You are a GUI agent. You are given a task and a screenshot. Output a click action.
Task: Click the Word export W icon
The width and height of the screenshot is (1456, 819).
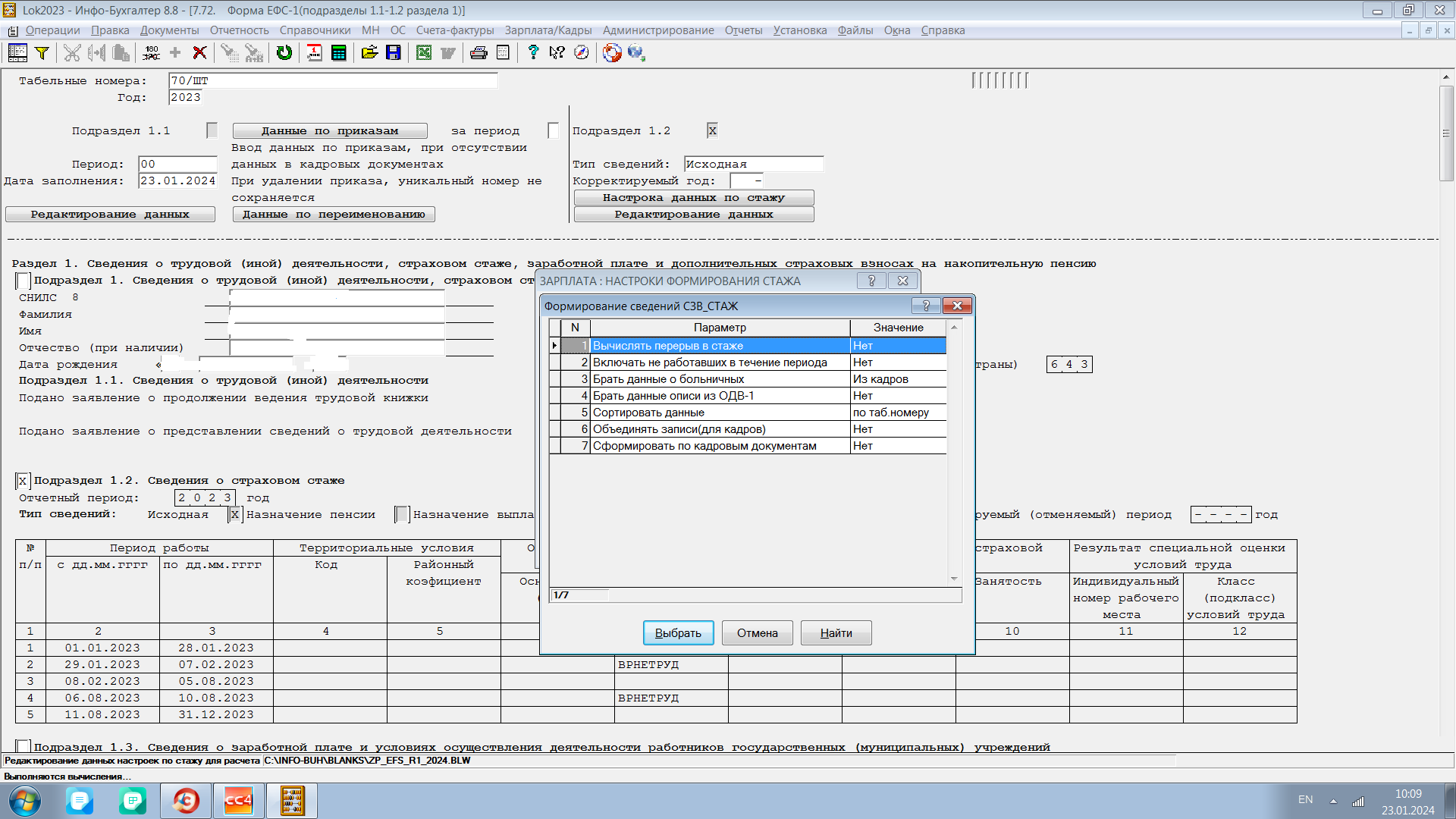[x=448, y=52]
